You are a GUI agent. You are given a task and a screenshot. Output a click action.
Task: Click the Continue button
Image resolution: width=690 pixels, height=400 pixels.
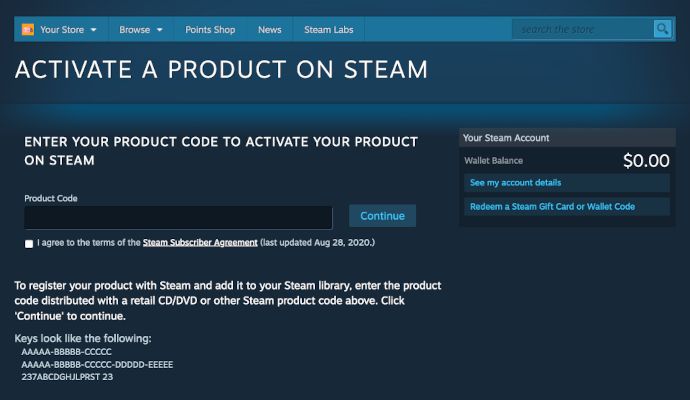click(x=382, y=216)
